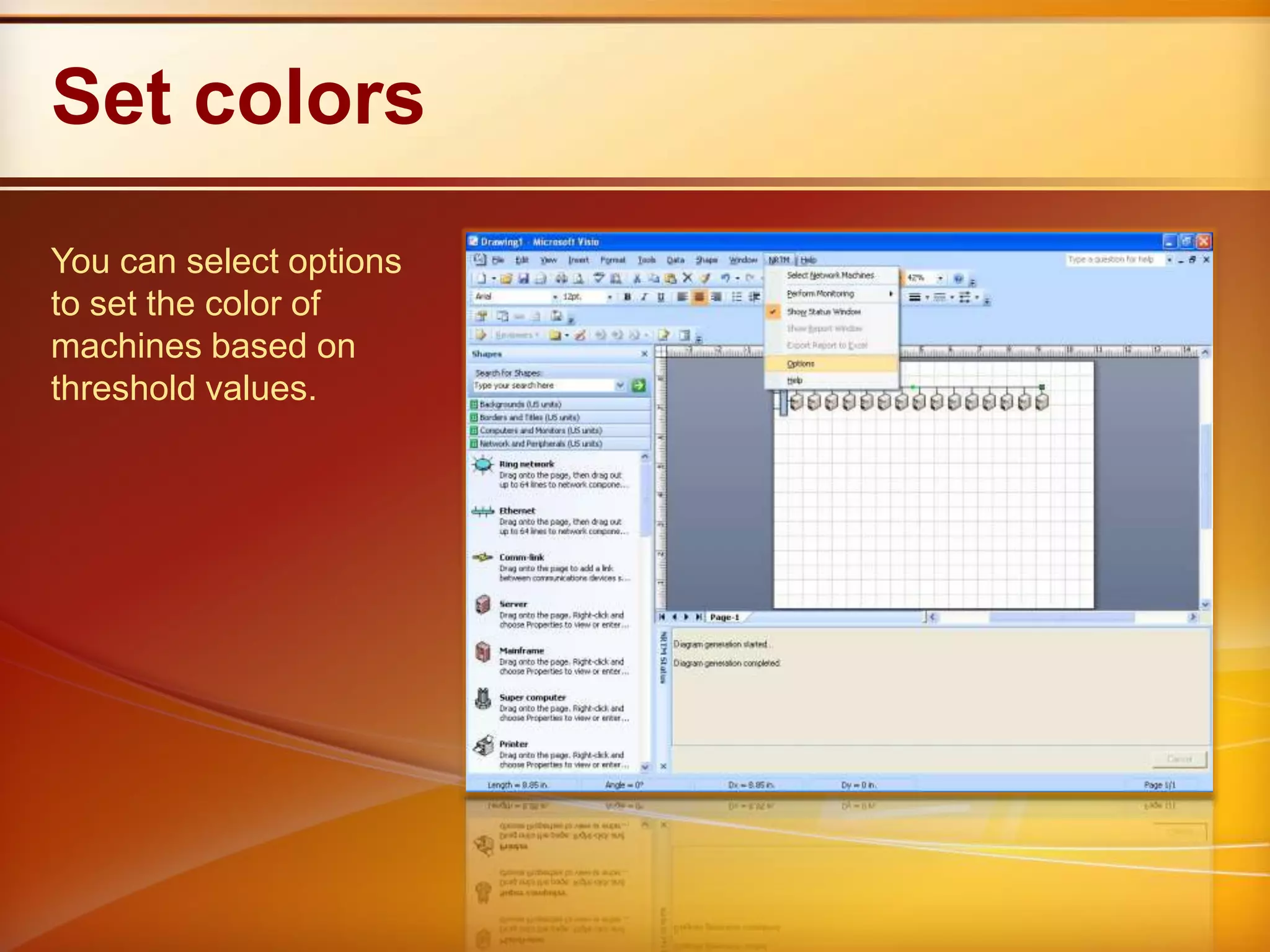Open the File menu
Screen dimensions: 1270x952
tap(498, 260)
